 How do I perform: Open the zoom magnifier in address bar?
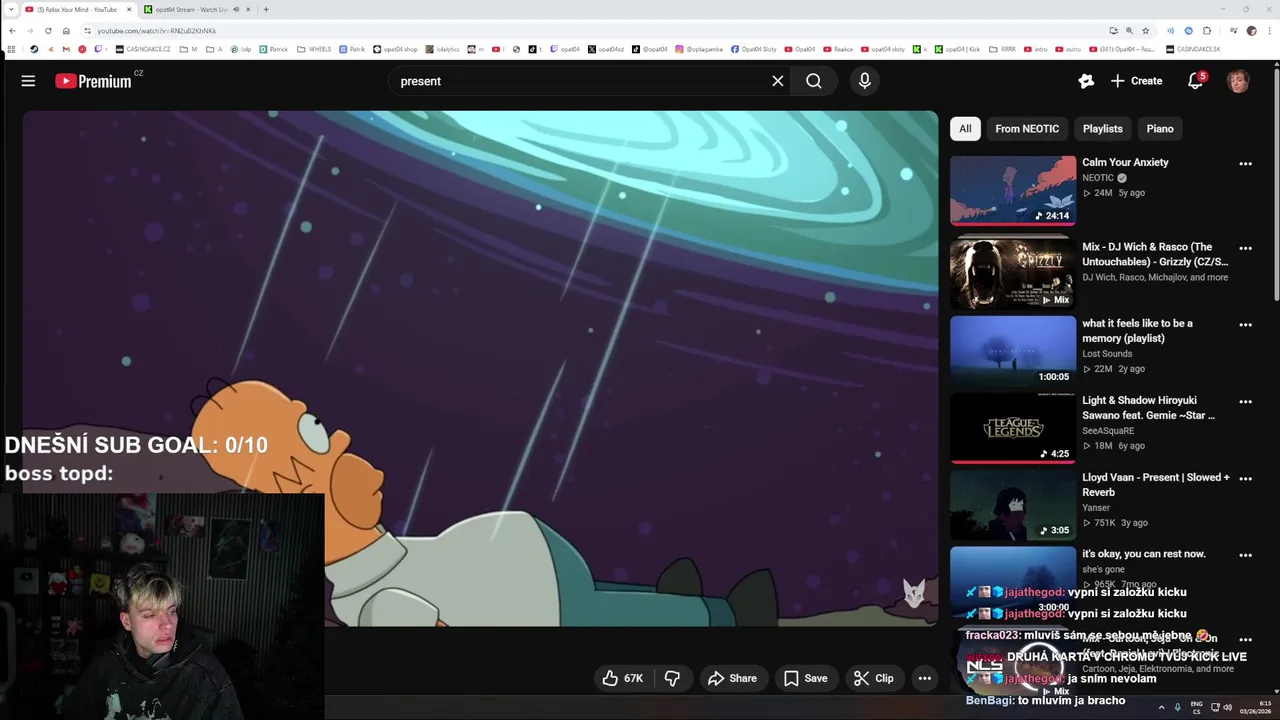tap(1129, 31)
